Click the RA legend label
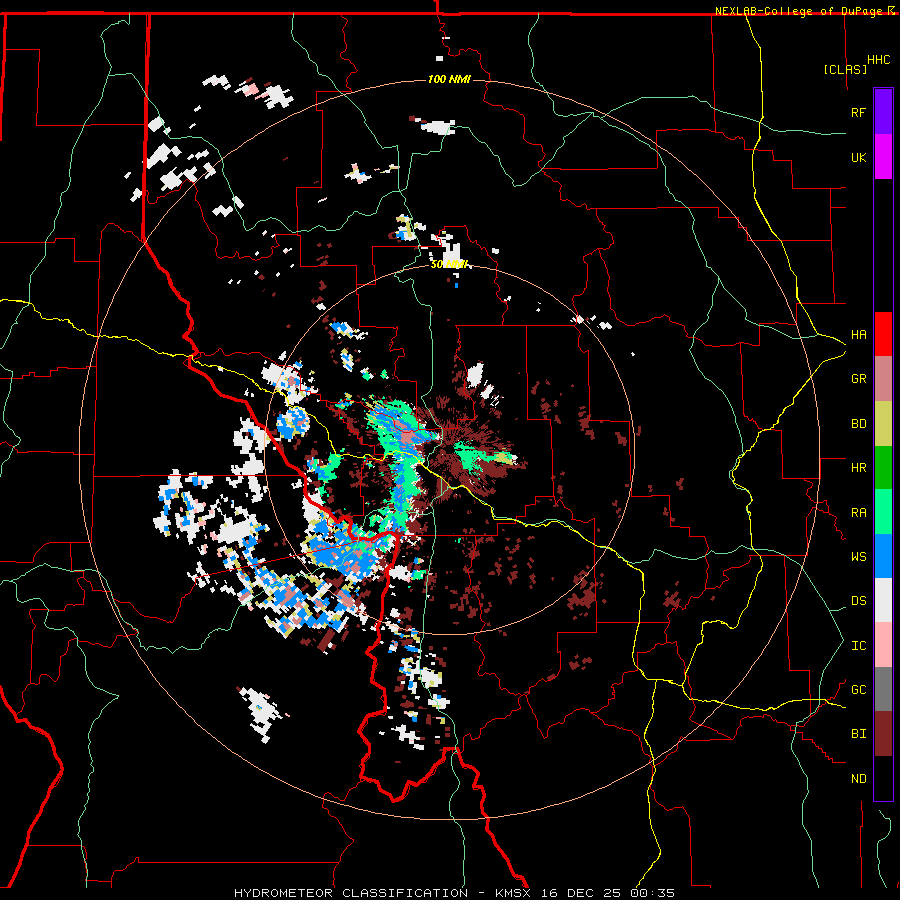900x900 pixels. 858,513
